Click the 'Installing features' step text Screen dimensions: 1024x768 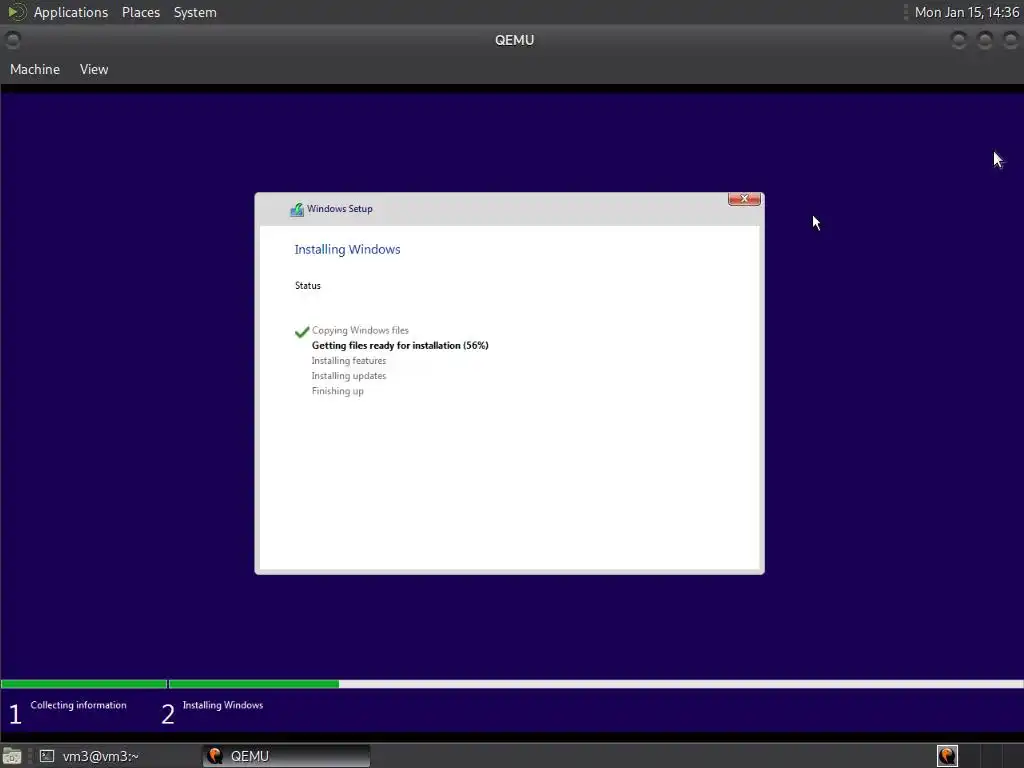(349, 360)
